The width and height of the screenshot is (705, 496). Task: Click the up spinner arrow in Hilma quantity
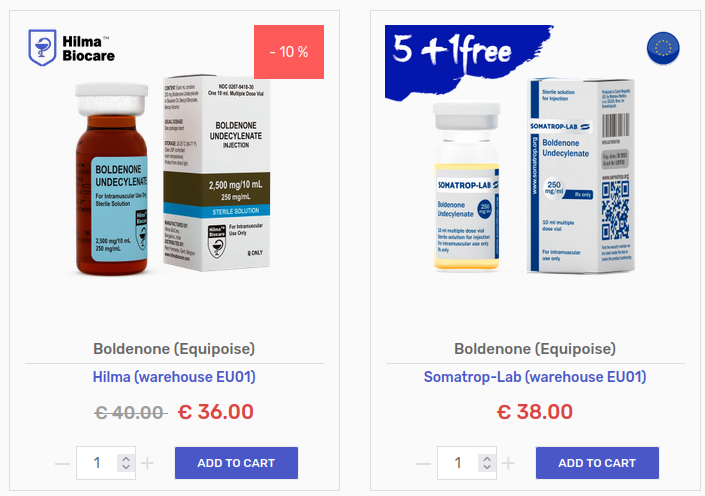[x=126, y=459]
